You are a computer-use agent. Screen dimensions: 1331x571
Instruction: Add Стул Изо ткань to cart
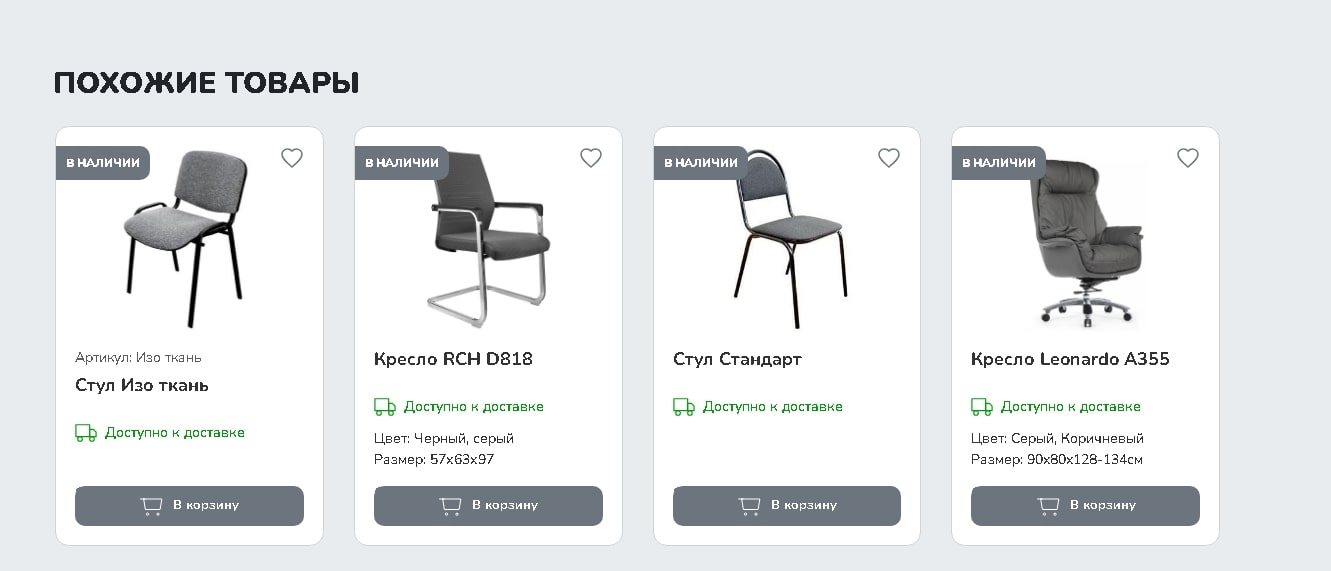tap(189, 506)
